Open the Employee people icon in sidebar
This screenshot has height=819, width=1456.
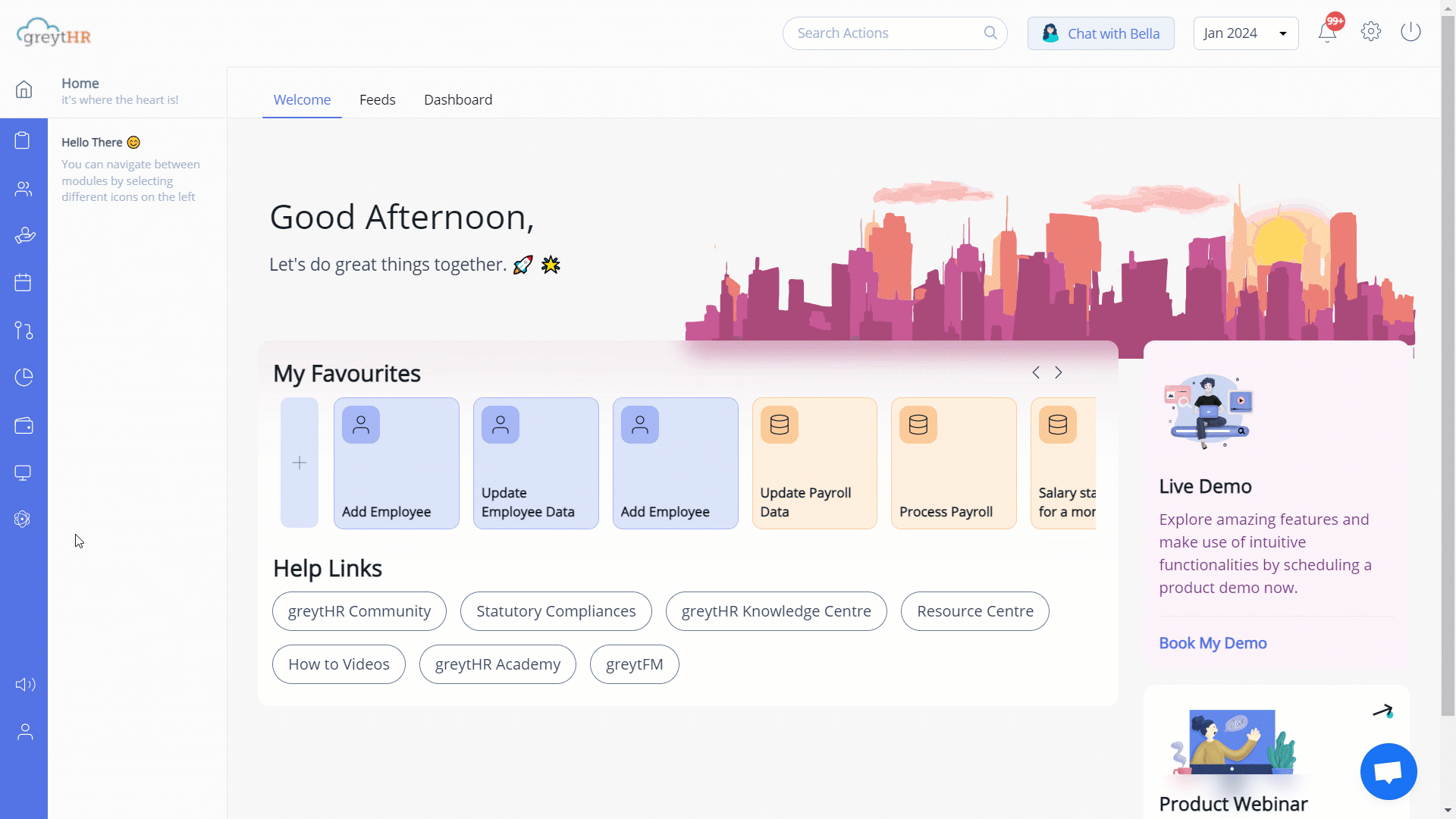click(x=24, y=189)
